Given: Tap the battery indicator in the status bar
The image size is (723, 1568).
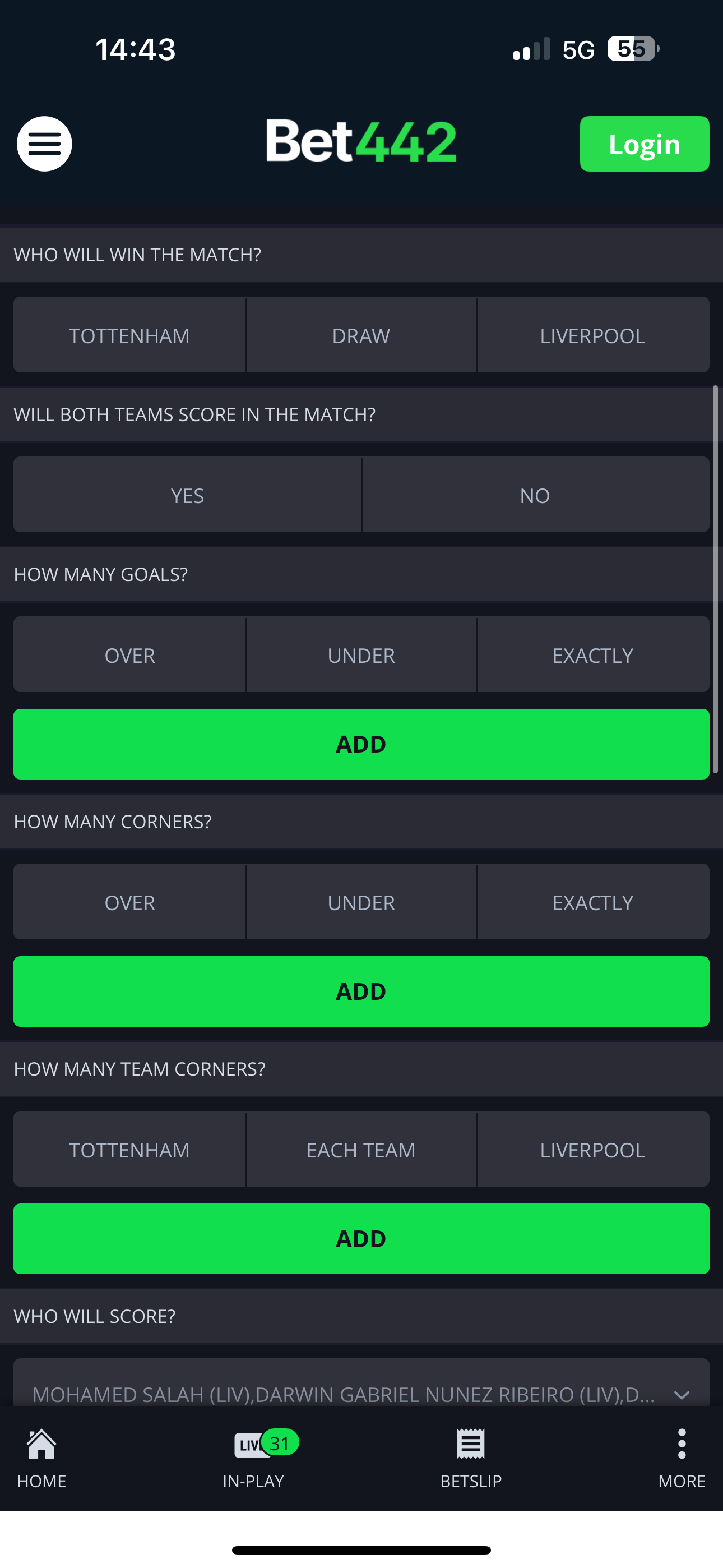Looking at the screenshot, I should 633,48.
